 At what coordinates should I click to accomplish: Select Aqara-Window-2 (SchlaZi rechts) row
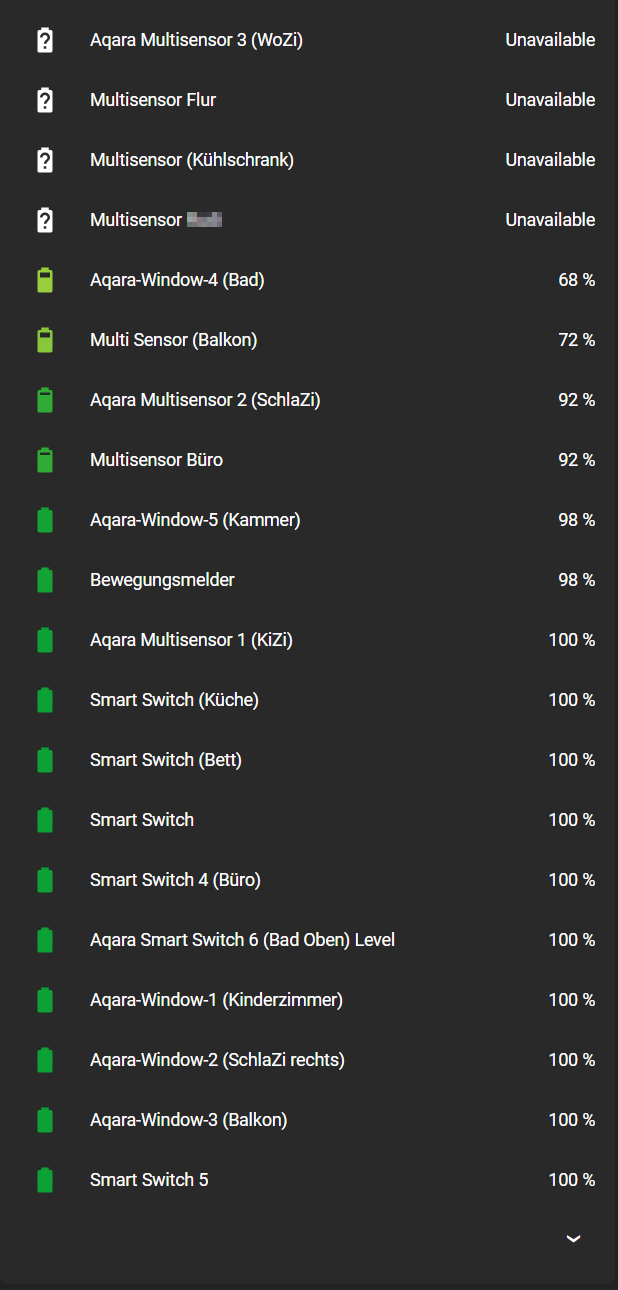click(x=309, y=1060)
